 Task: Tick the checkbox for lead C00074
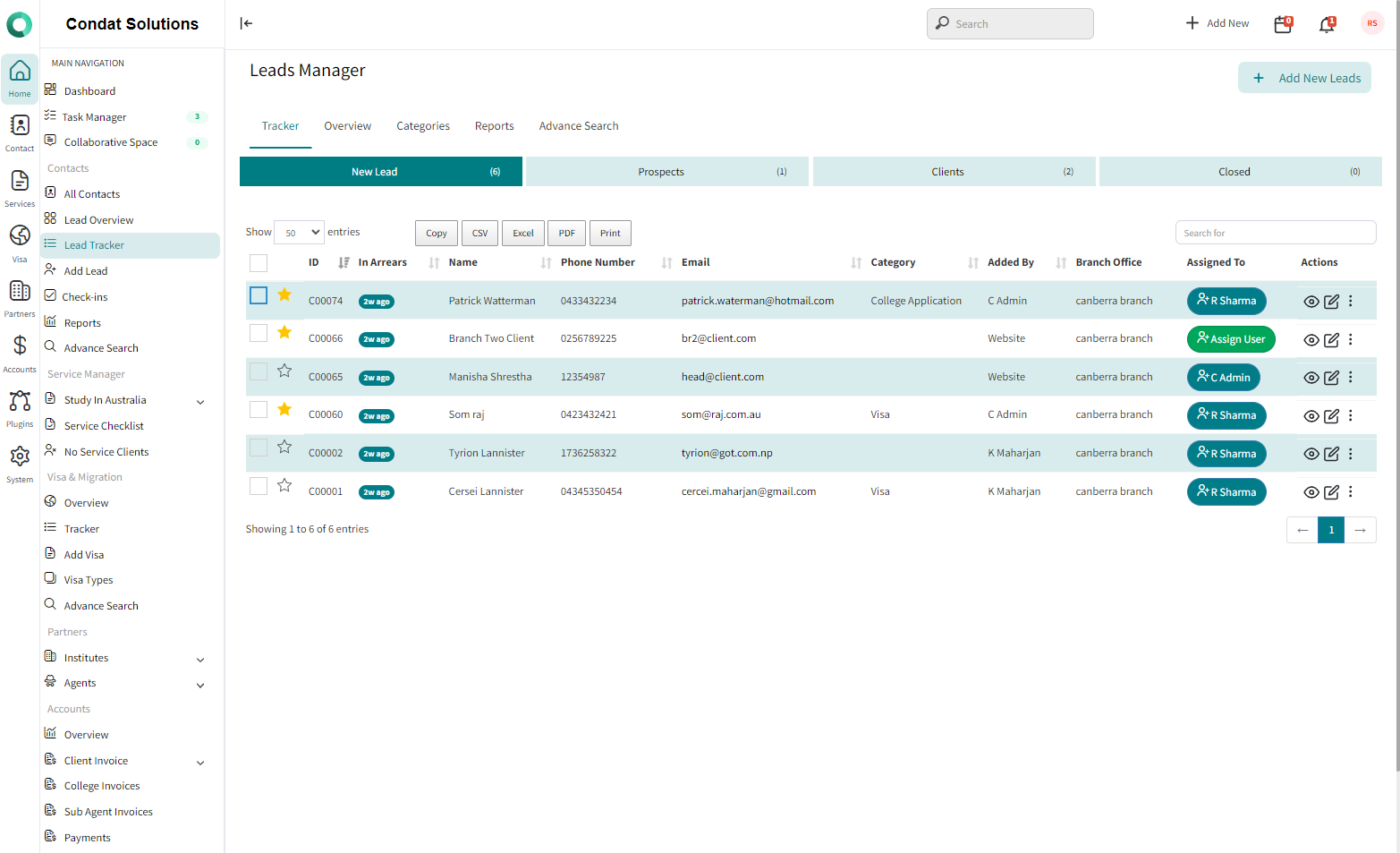pyautogui.click(x=259, y=295)
